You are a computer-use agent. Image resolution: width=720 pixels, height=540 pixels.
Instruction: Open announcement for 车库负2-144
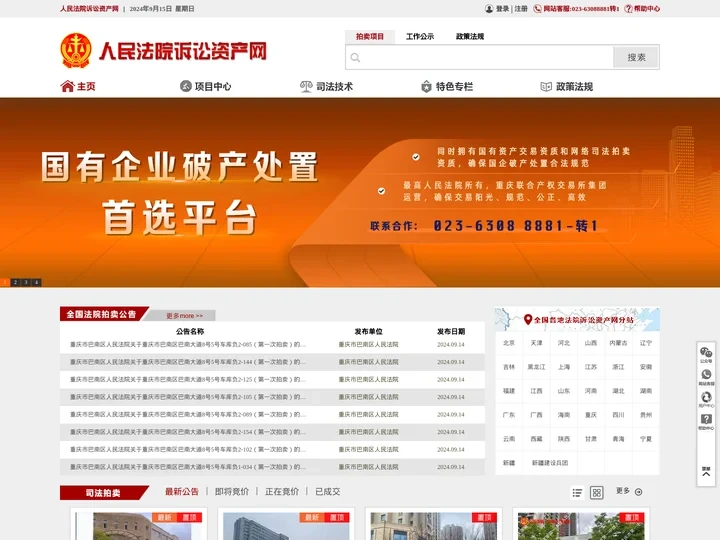tap(188, 362)
